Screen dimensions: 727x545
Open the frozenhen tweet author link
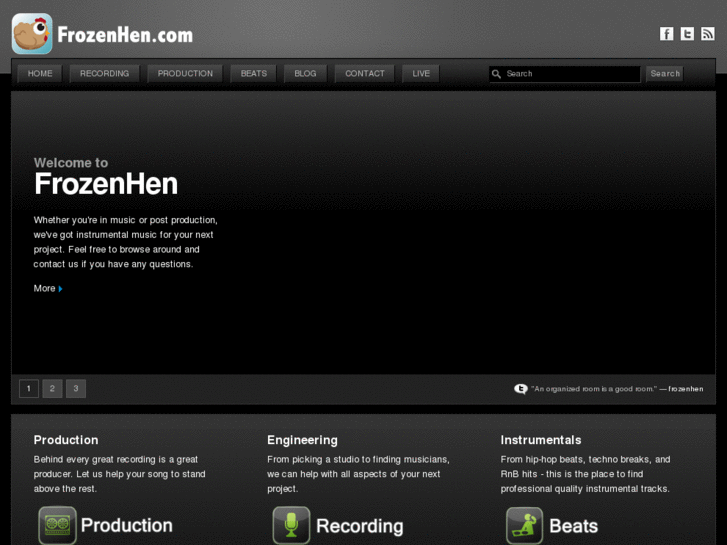[x=686, y=389]
